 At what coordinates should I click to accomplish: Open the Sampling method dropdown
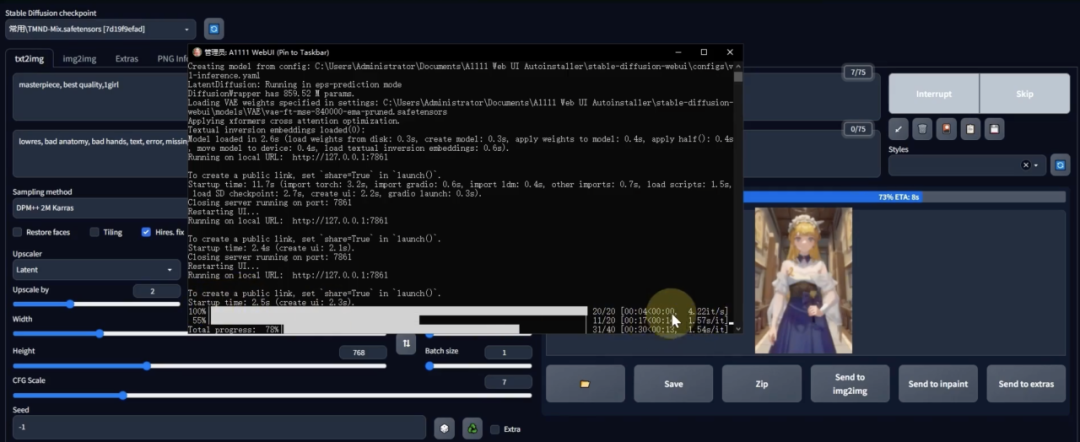click(x=100, y=207)
